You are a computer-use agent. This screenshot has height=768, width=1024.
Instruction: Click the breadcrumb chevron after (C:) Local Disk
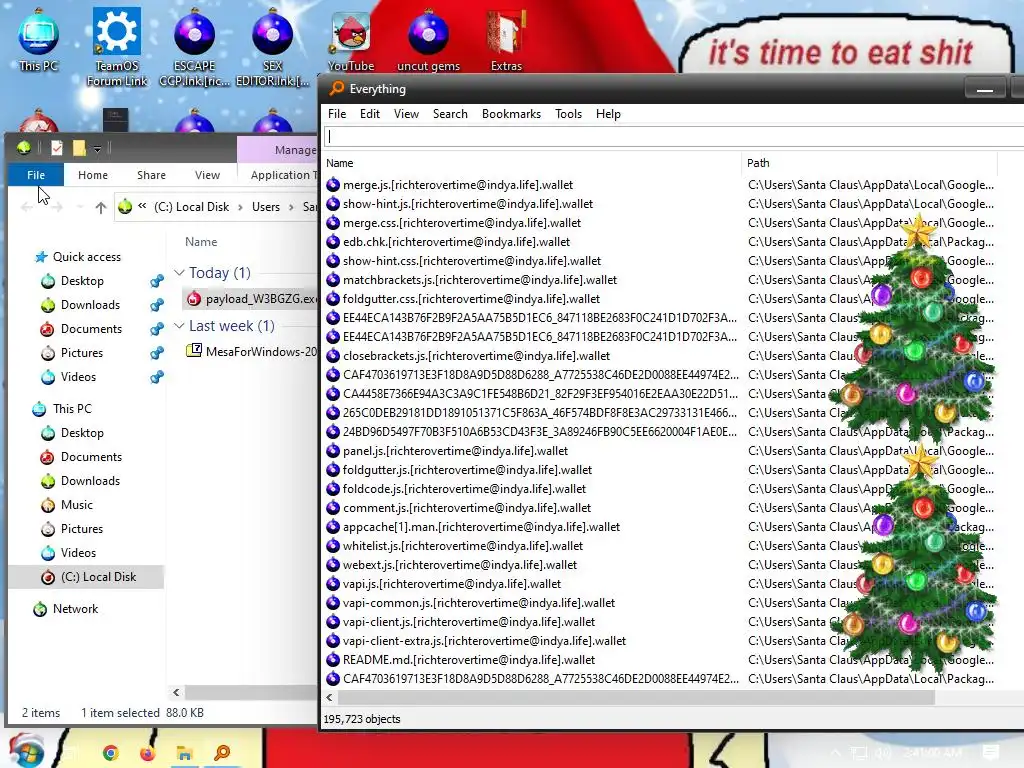(240, 207)
